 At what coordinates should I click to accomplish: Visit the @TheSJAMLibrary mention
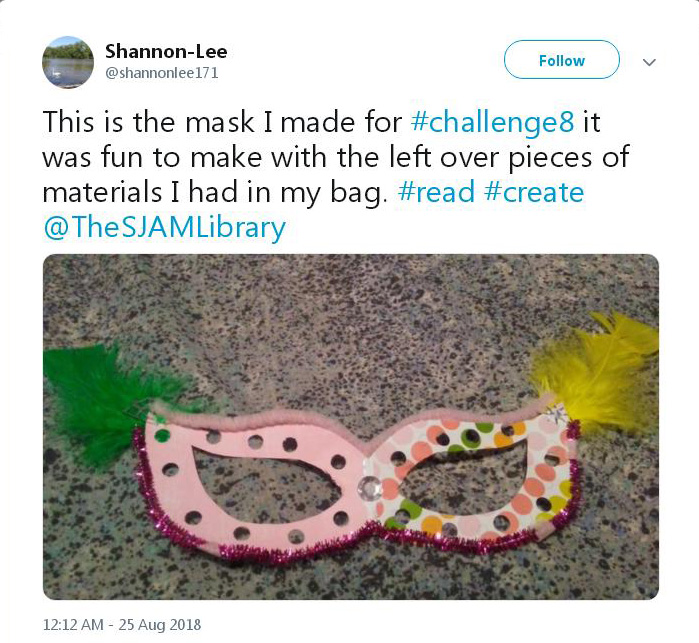click(164, 228)
